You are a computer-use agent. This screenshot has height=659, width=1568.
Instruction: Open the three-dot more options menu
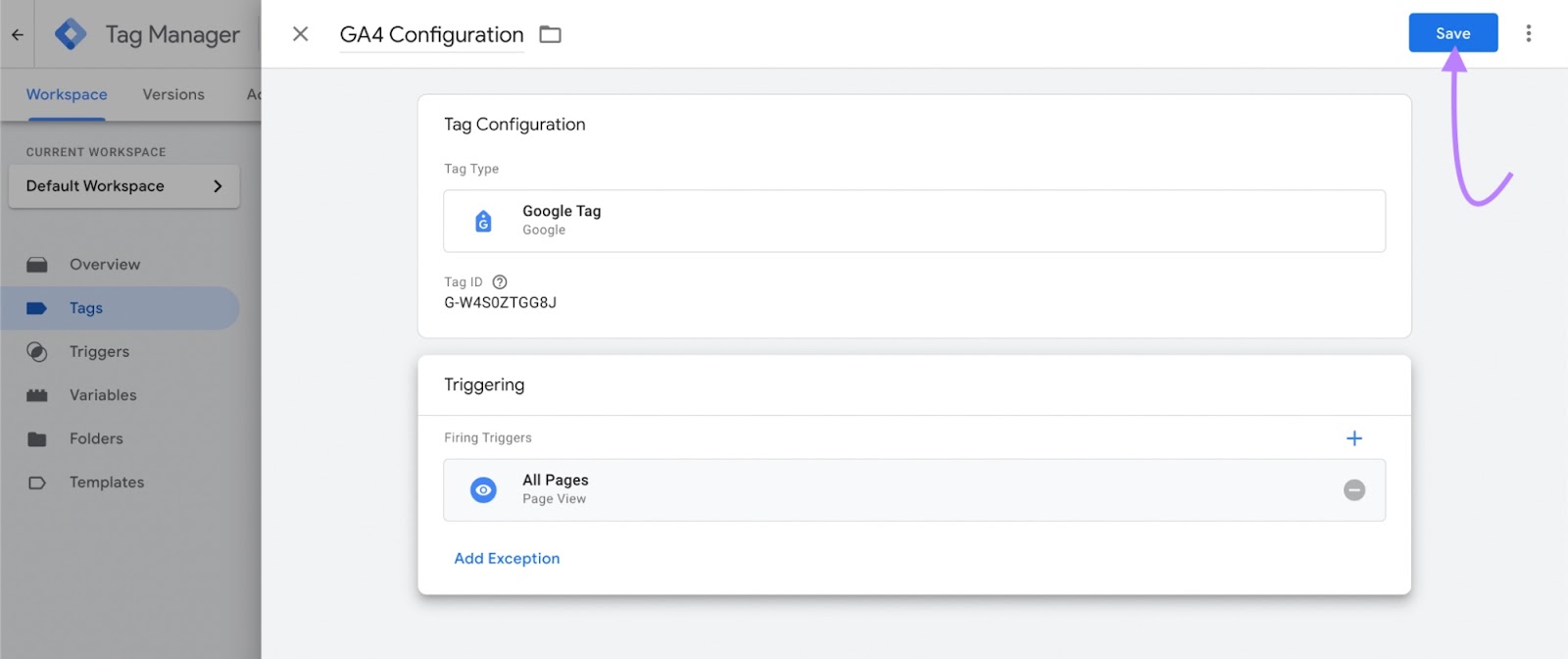point(1528,33)
